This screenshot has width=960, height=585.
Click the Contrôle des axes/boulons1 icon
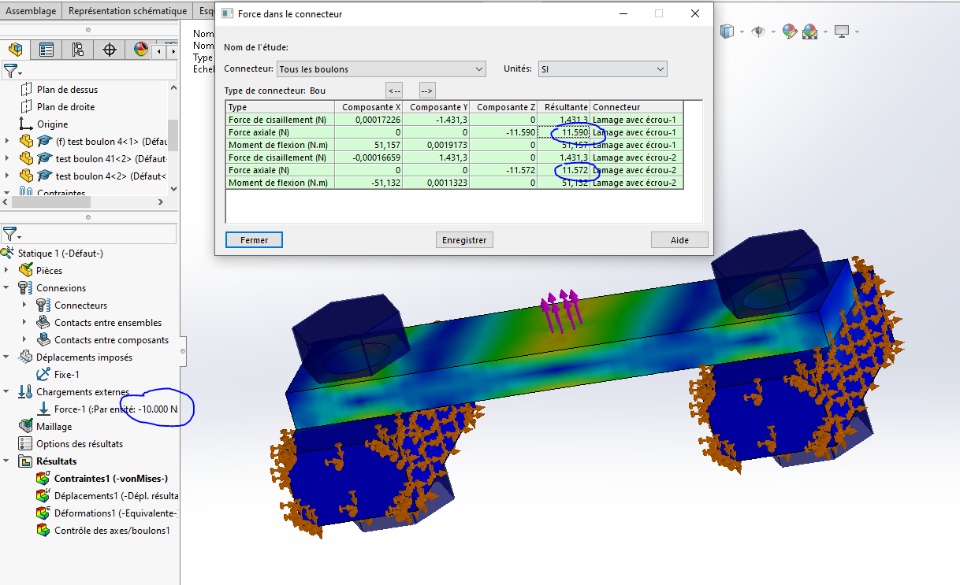(x=43, y=531)
